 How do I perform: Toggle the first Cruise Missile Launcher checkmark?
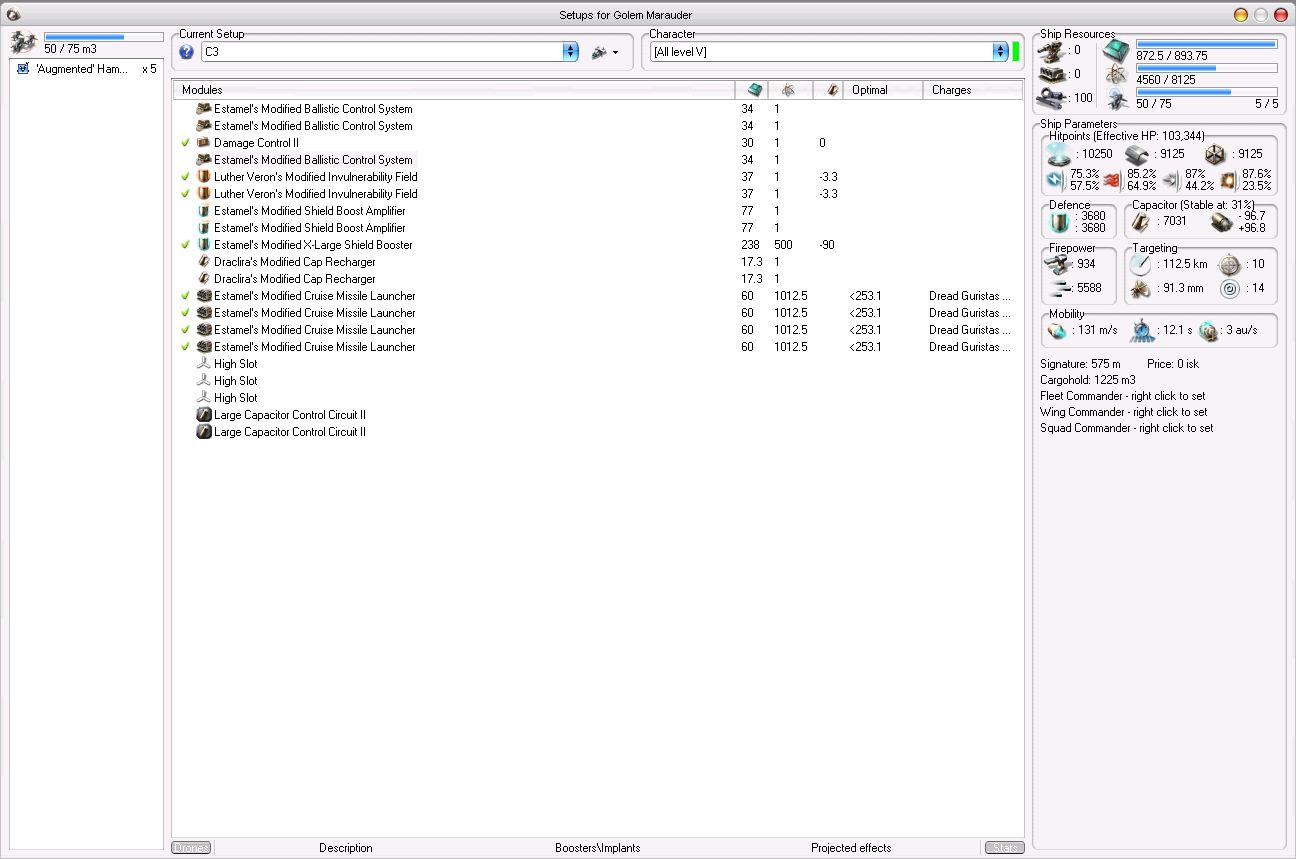tap(185, 296)
